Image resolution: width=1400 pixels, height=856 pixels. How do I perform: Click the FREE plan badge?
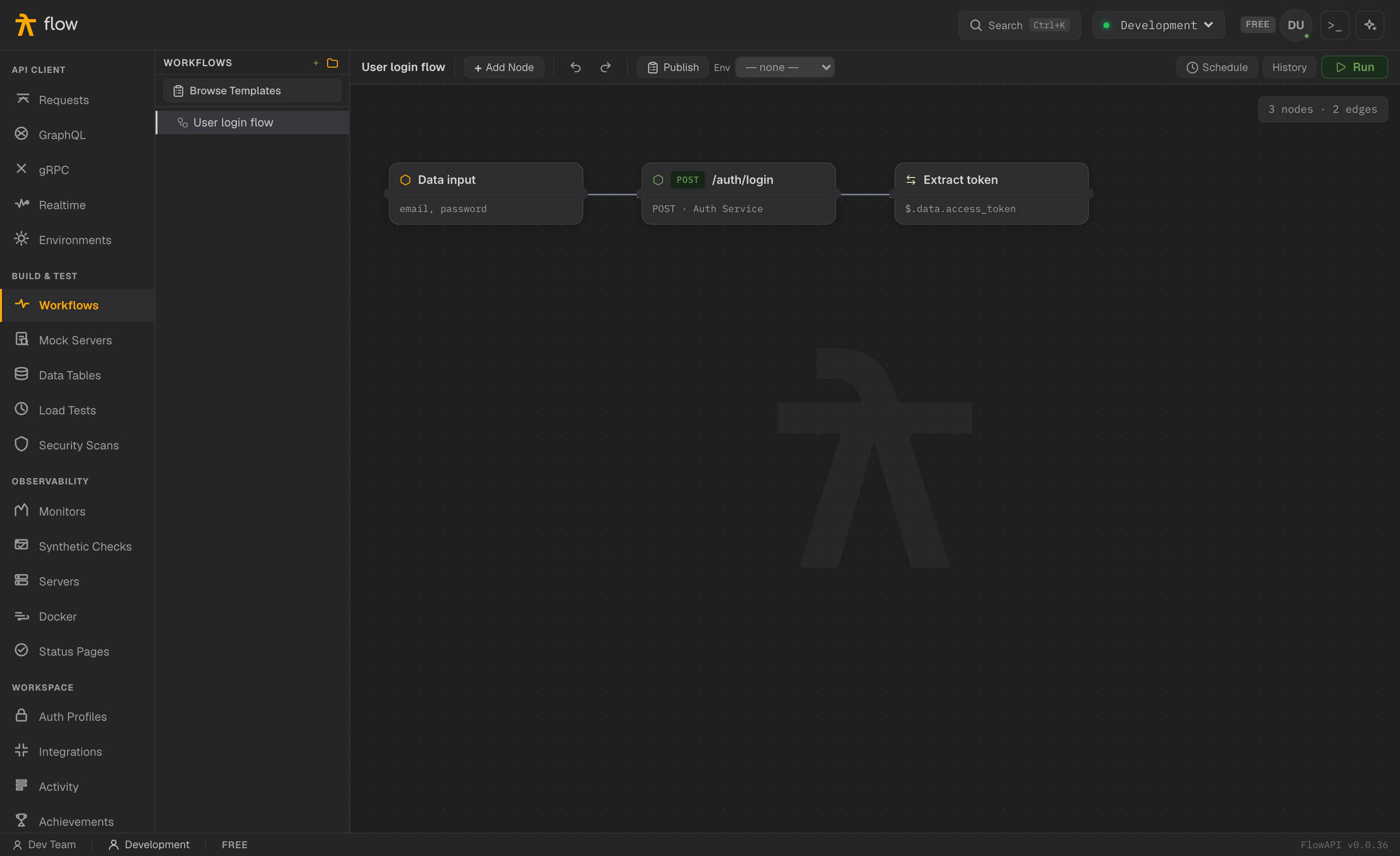[x=1257, y=24]
